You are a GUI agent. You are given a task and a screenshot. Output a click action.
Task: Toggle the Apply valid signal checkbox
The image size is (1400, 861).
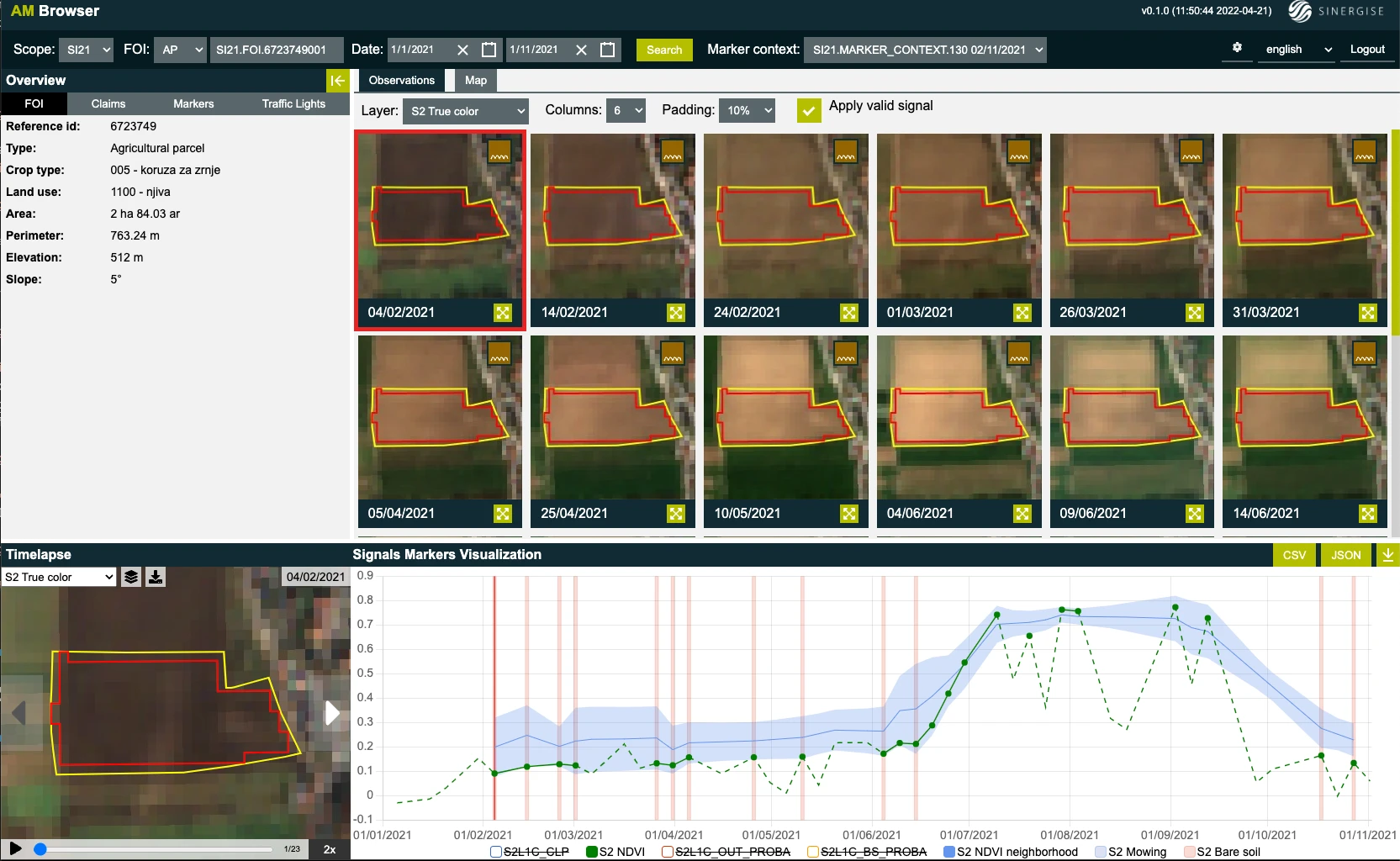pos(809,110)
